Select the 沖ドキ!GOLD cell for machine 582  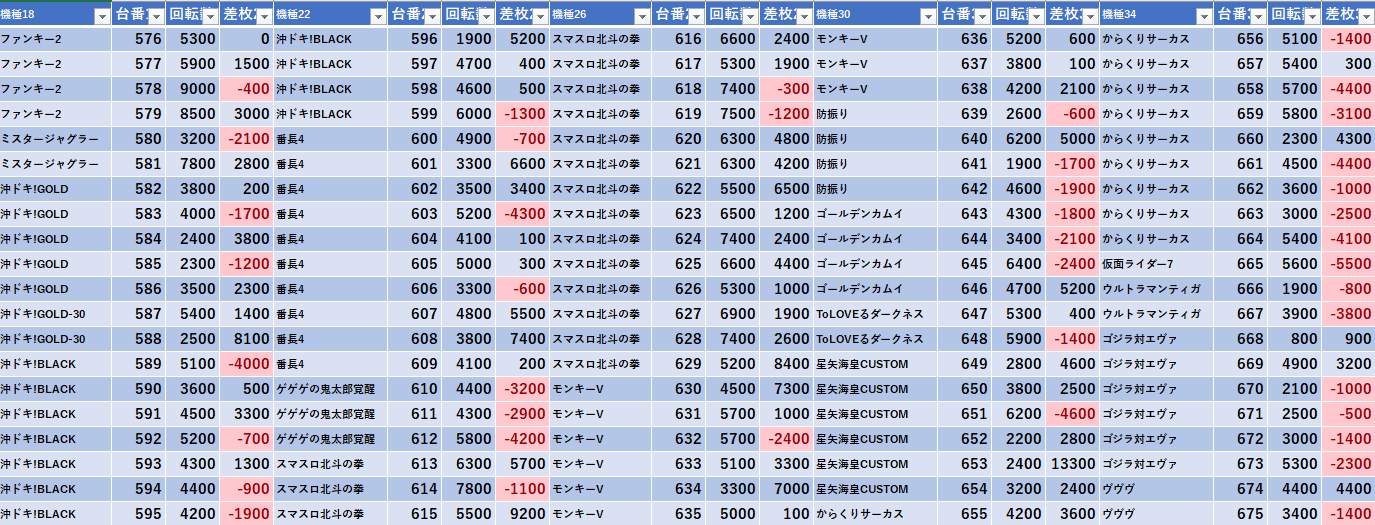pyautogui.click(x=56, y=189)
